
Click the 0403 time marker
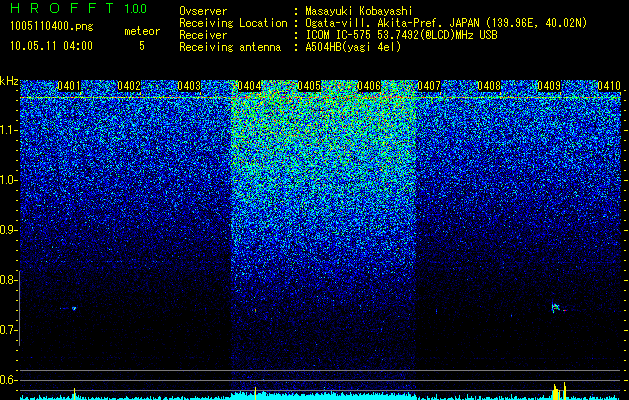point(189,86)
